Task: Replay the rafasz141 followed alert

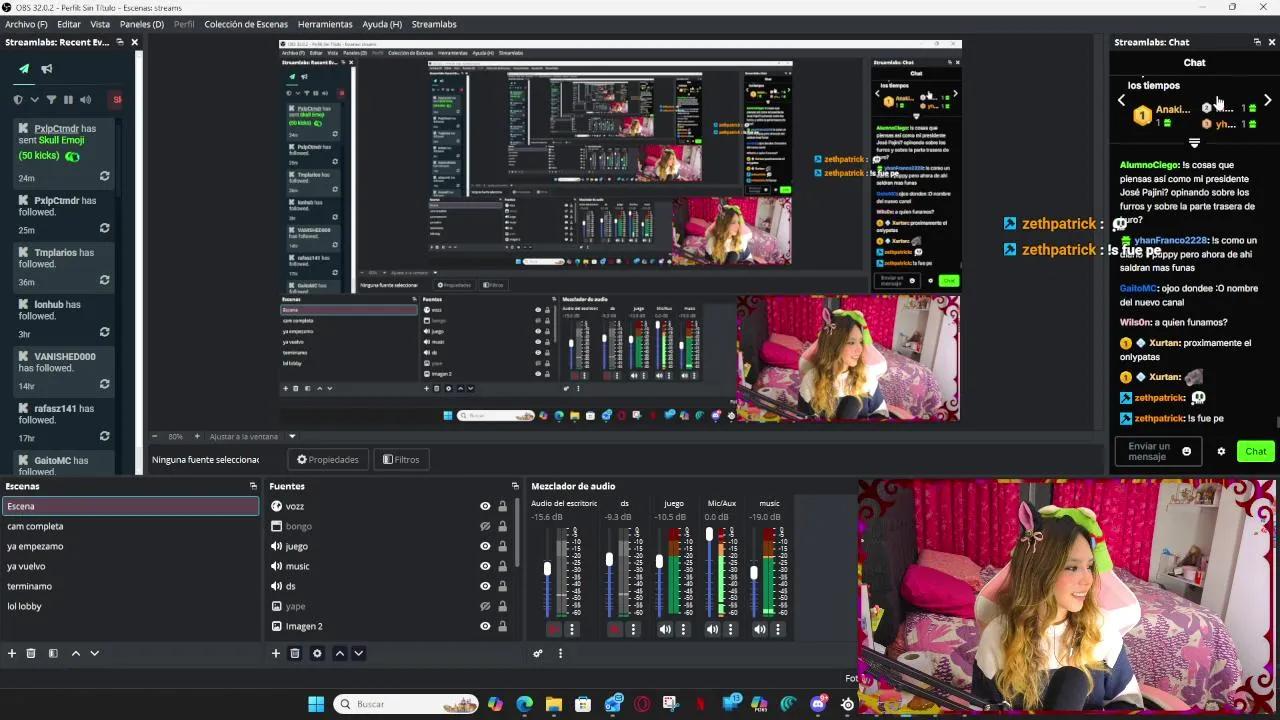Action: tap(104, 437)
